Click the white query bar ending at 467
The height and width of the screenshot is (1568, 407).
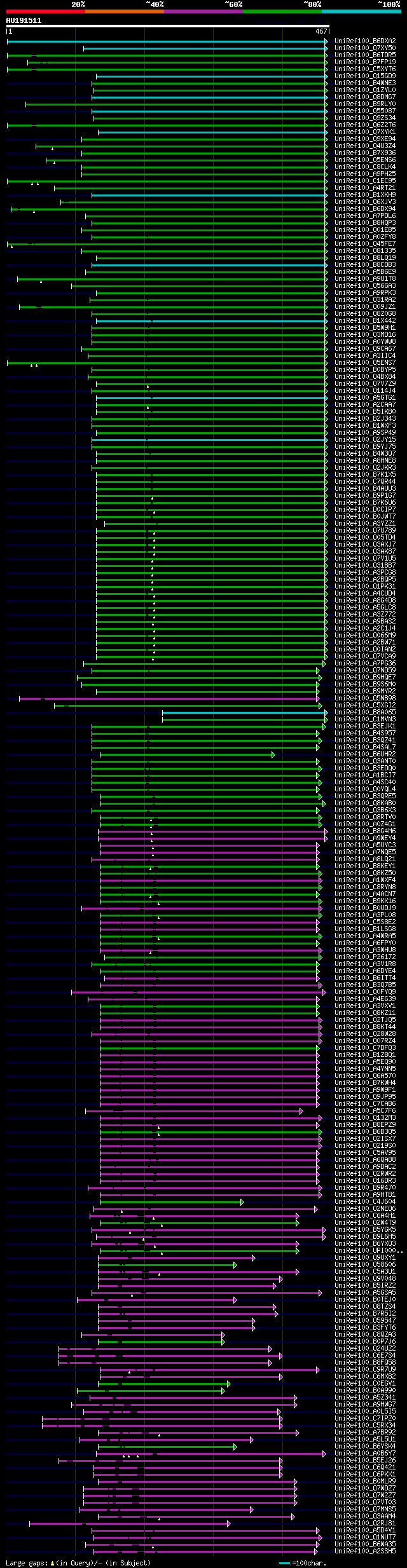(x=167, y=27)
